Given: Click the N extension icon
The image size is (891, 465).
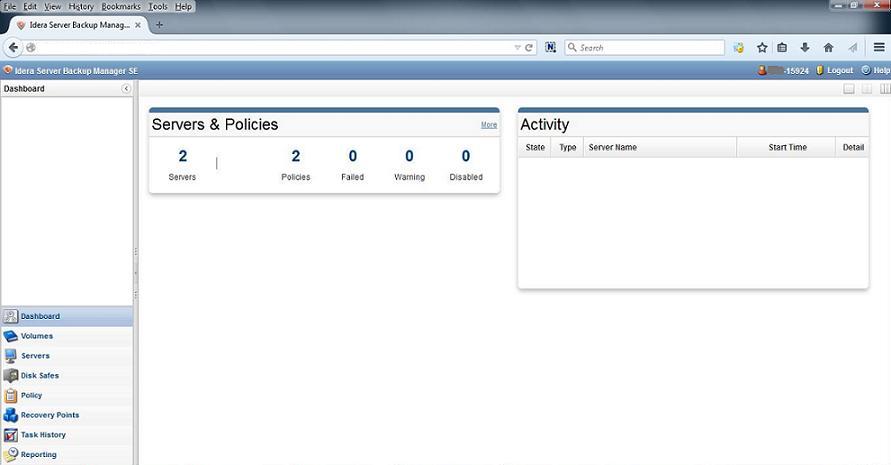Looking at the screenshot, I should coord(551,48).
